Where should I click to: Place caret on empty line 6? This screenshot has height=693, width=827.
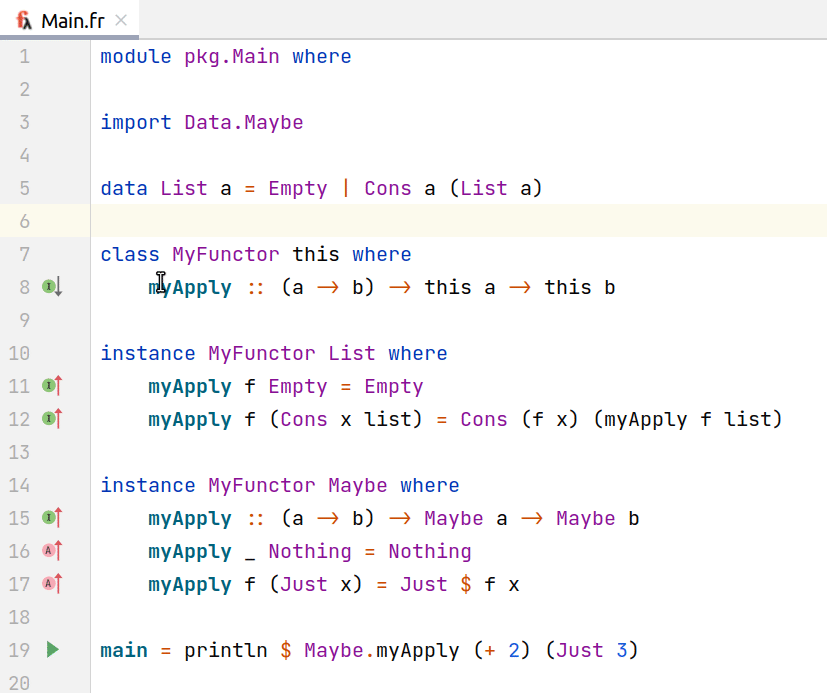pyautogui.click(x=459, y=221)
